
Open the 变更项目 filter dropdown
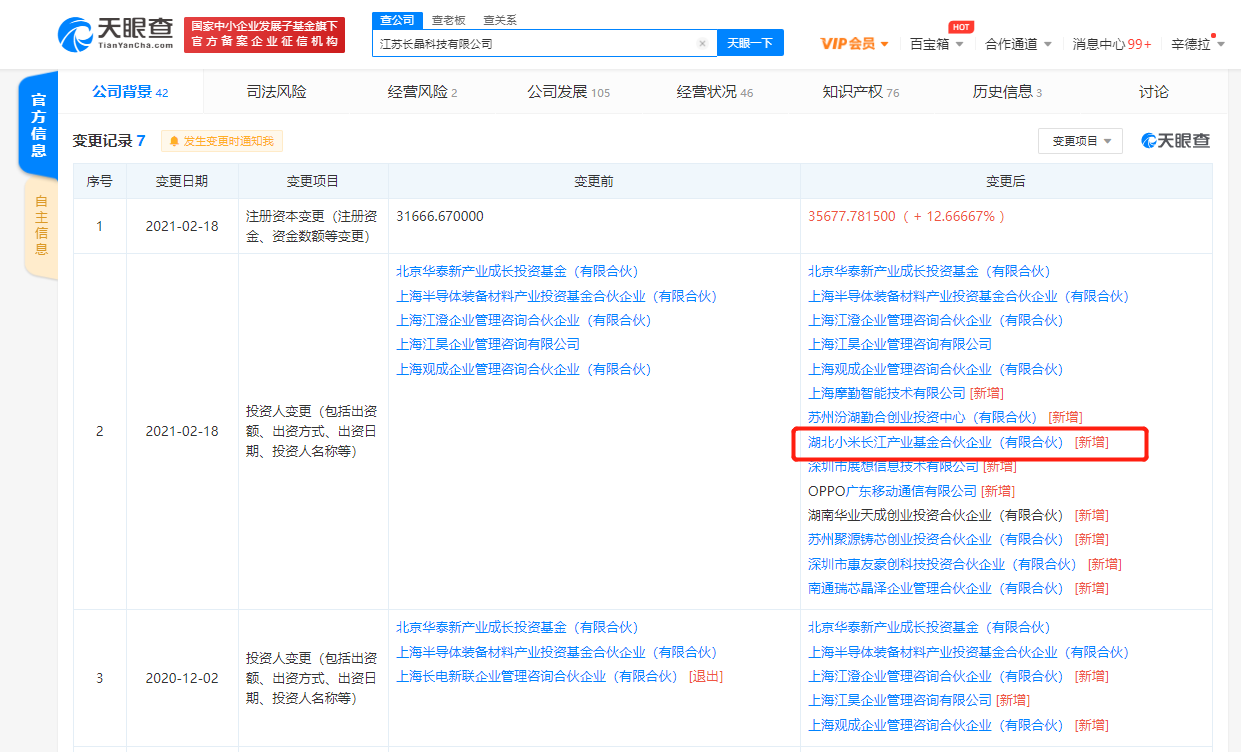point(1080,141)
